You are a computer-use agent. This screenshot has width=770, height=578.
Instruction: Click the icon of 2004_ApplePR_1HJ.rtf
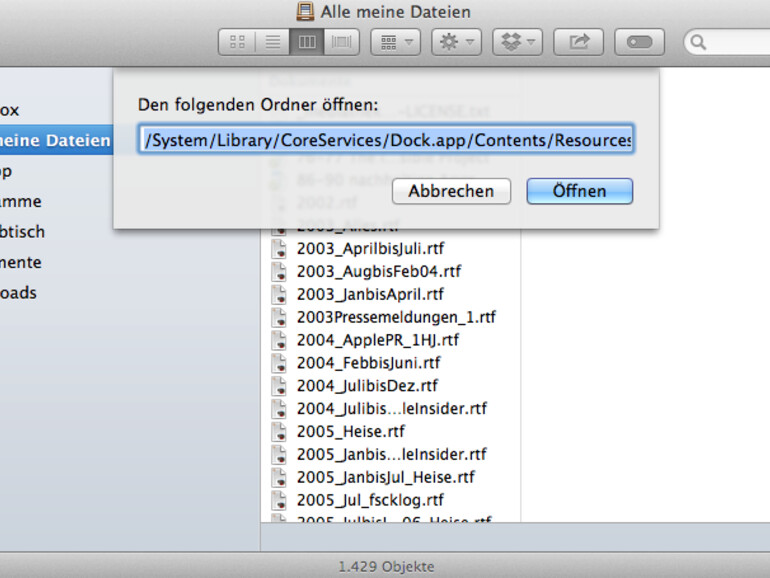point(279,340)
